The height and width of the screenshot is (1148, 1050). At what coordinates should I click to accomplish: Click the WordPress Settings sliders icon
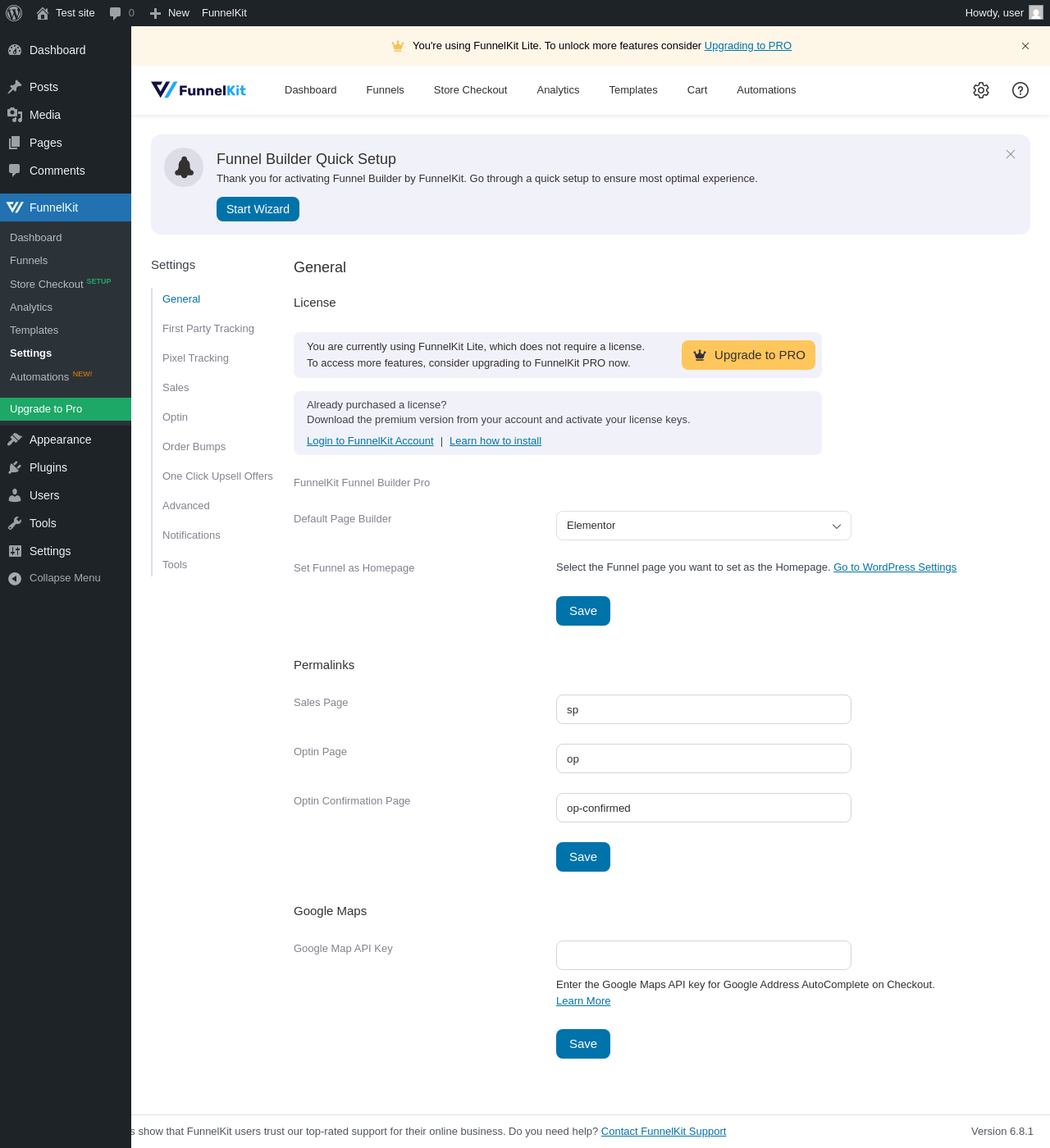[x=15, y=551]
